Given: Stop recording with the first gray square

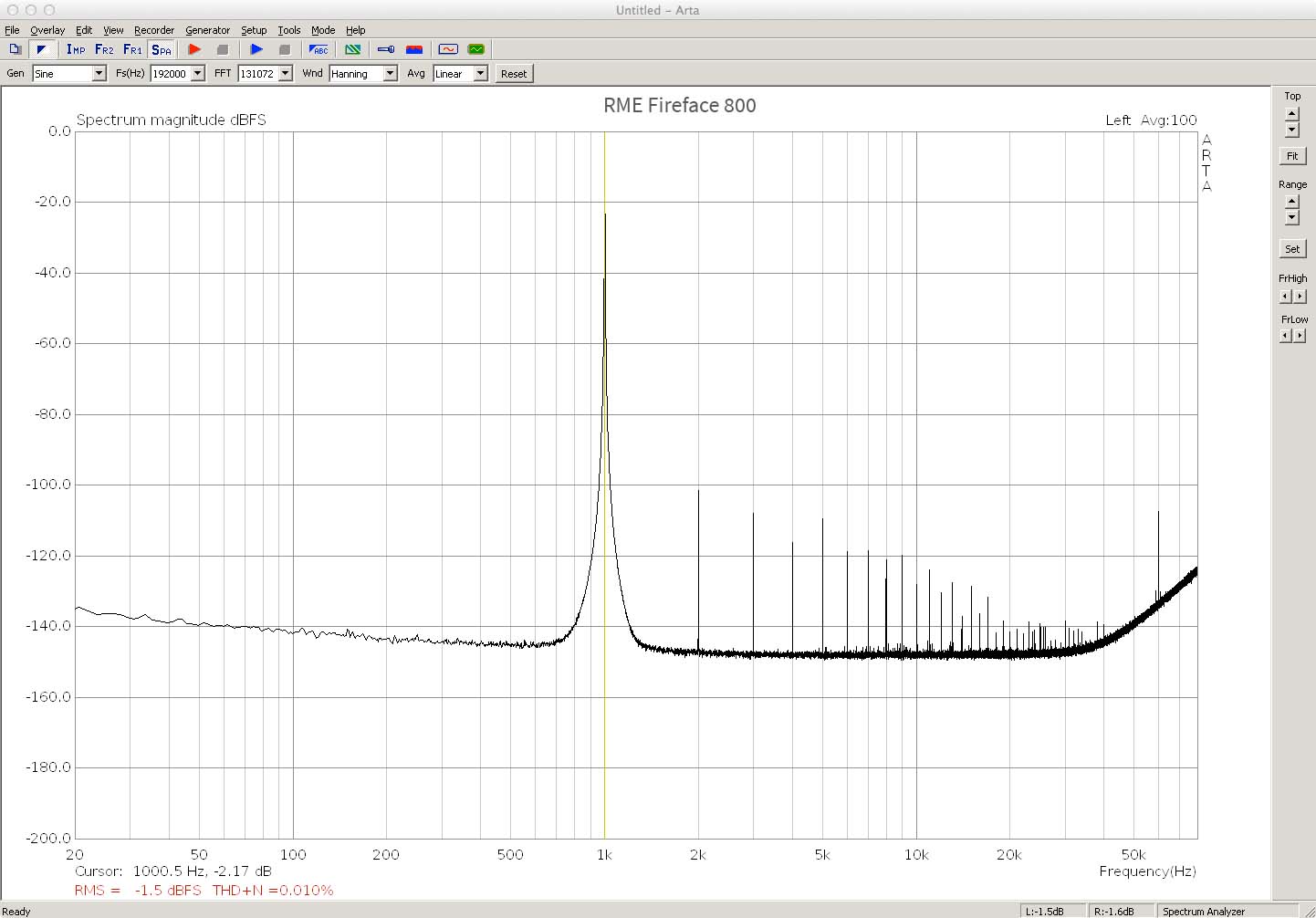Looking at the screenshot, I should point(222,49).
